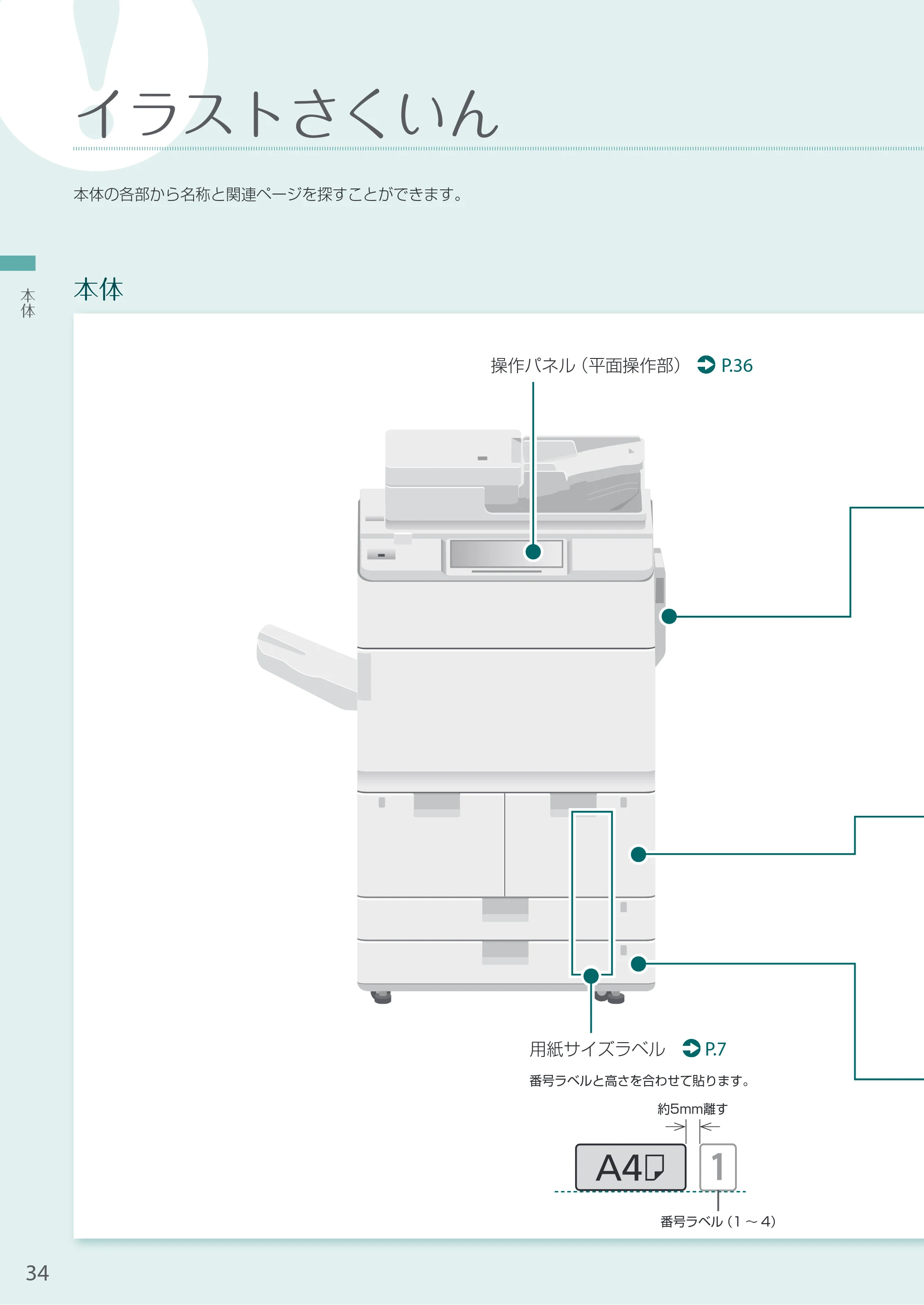Click the A4 paper size label graphic
Screen dimensions: 924x1305
631,1167
